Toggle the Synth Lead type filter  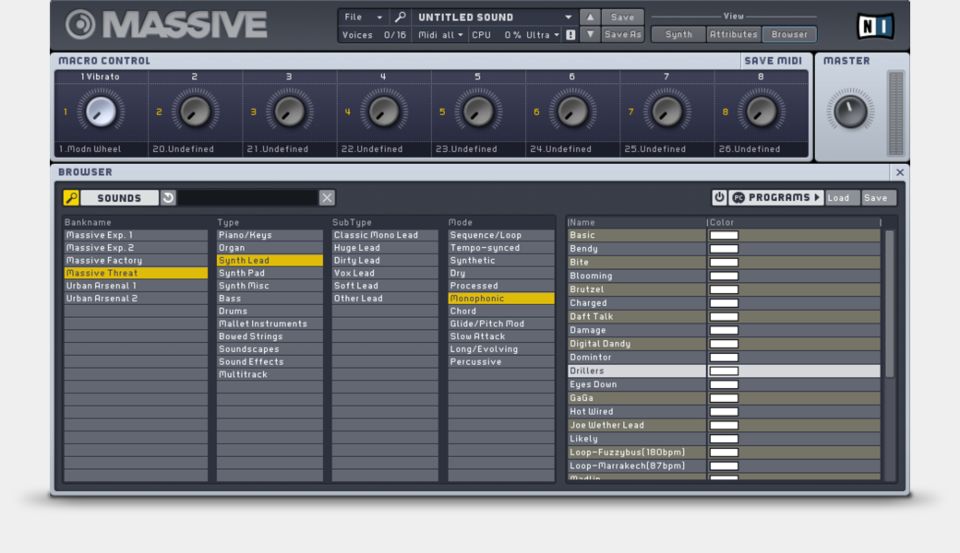pos(269,261)
